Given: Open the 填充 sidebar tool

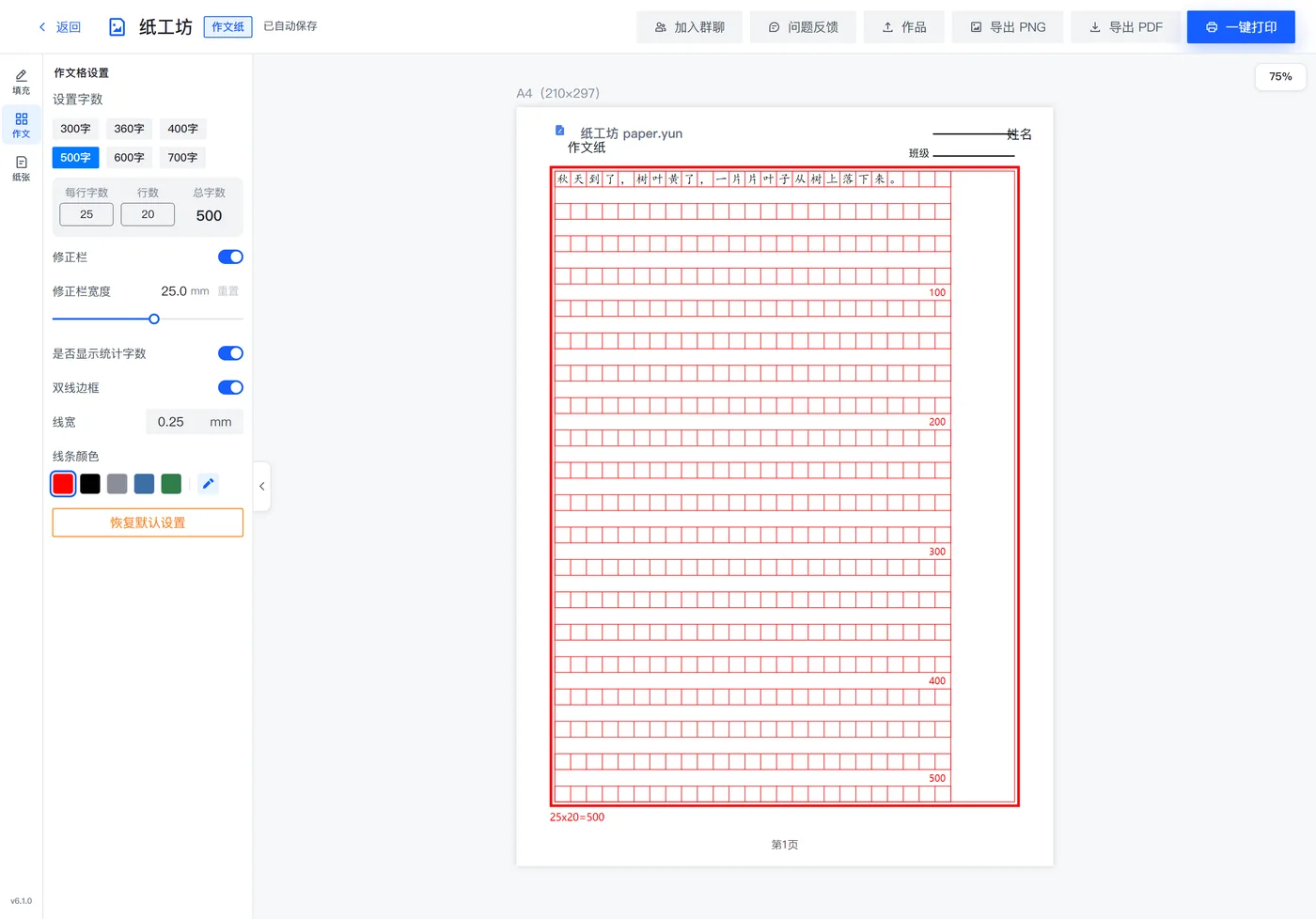Looking at the screenshot, I should tap(21, 82).
